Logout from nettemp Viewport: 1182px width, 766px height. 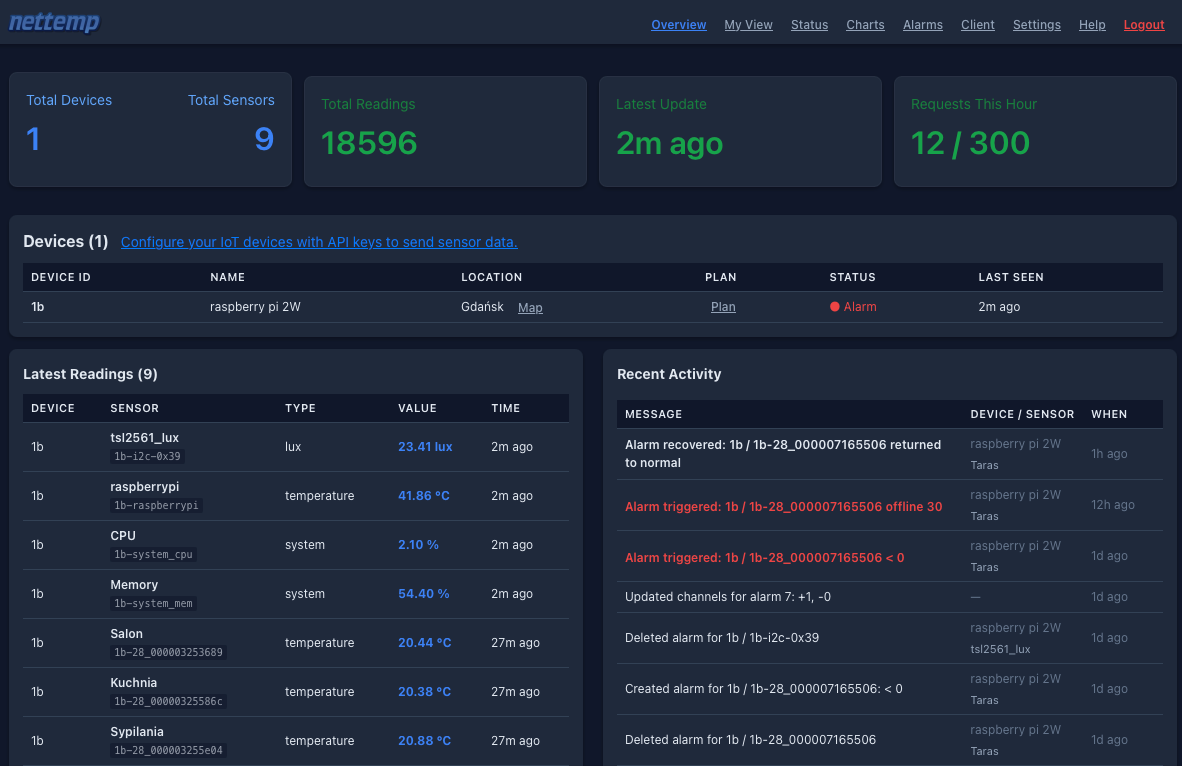pos(1143,24)
